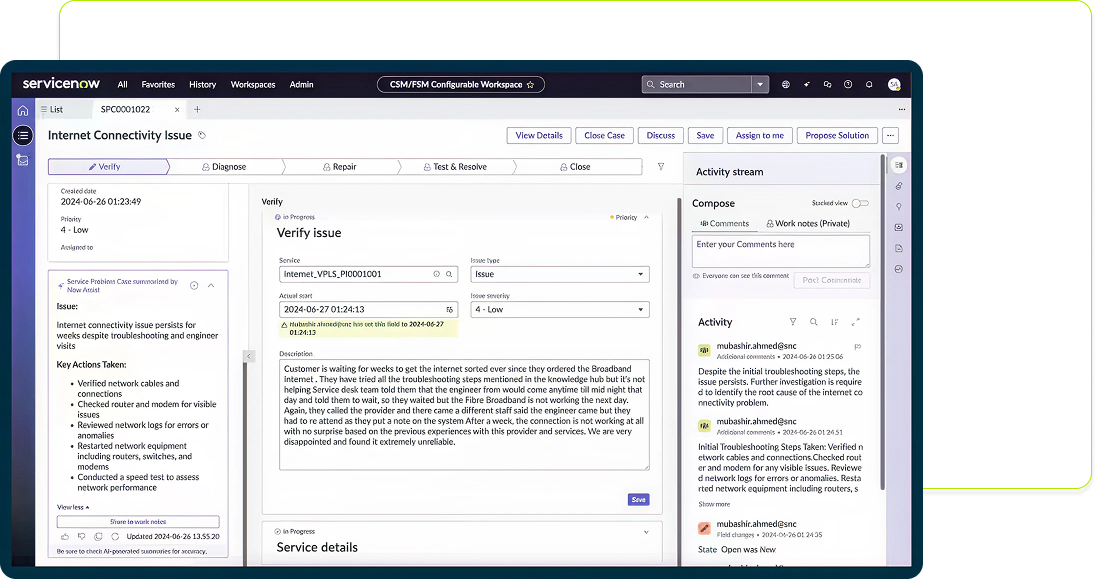Switch to Work notes (Private) tab
Image resolution: width=1096 pixels, height=579 pixels.
(x=807, y=224)
